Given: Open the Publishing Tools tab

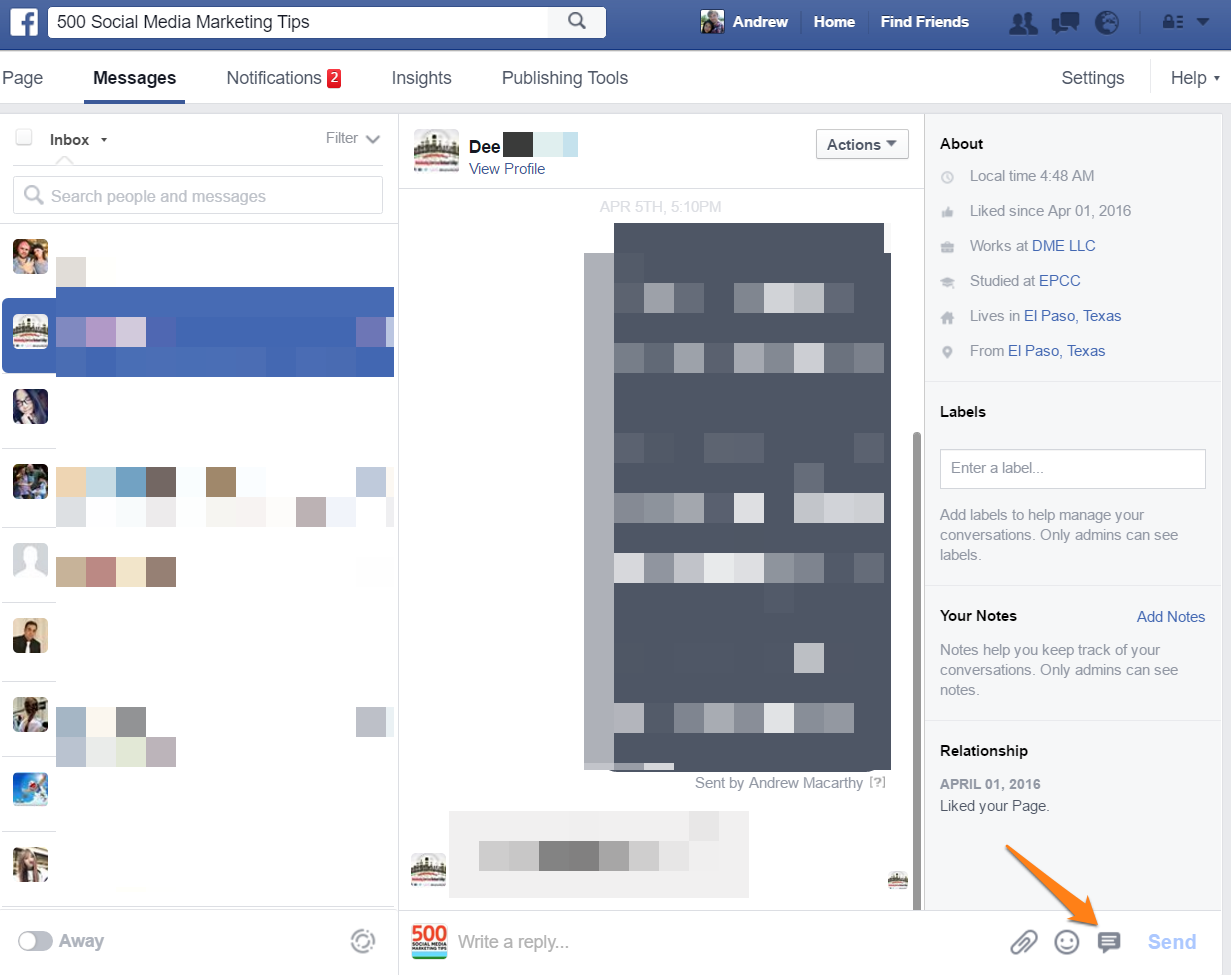Looking at the screenshot, I should (x=565, y=78).
